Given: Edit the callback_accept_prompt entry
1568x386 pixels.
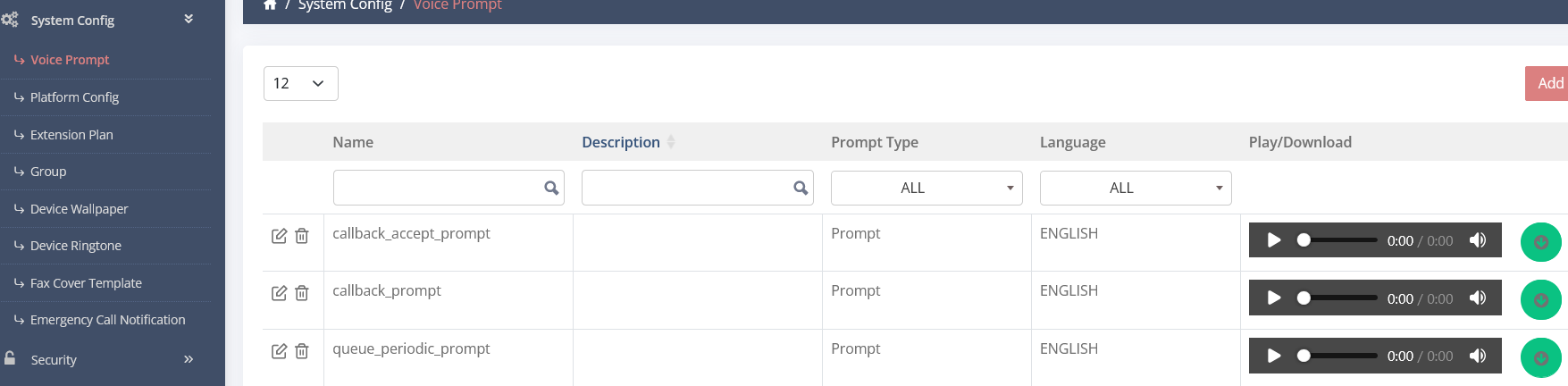Looking at the screenshot, I should [x=279, y=236].
